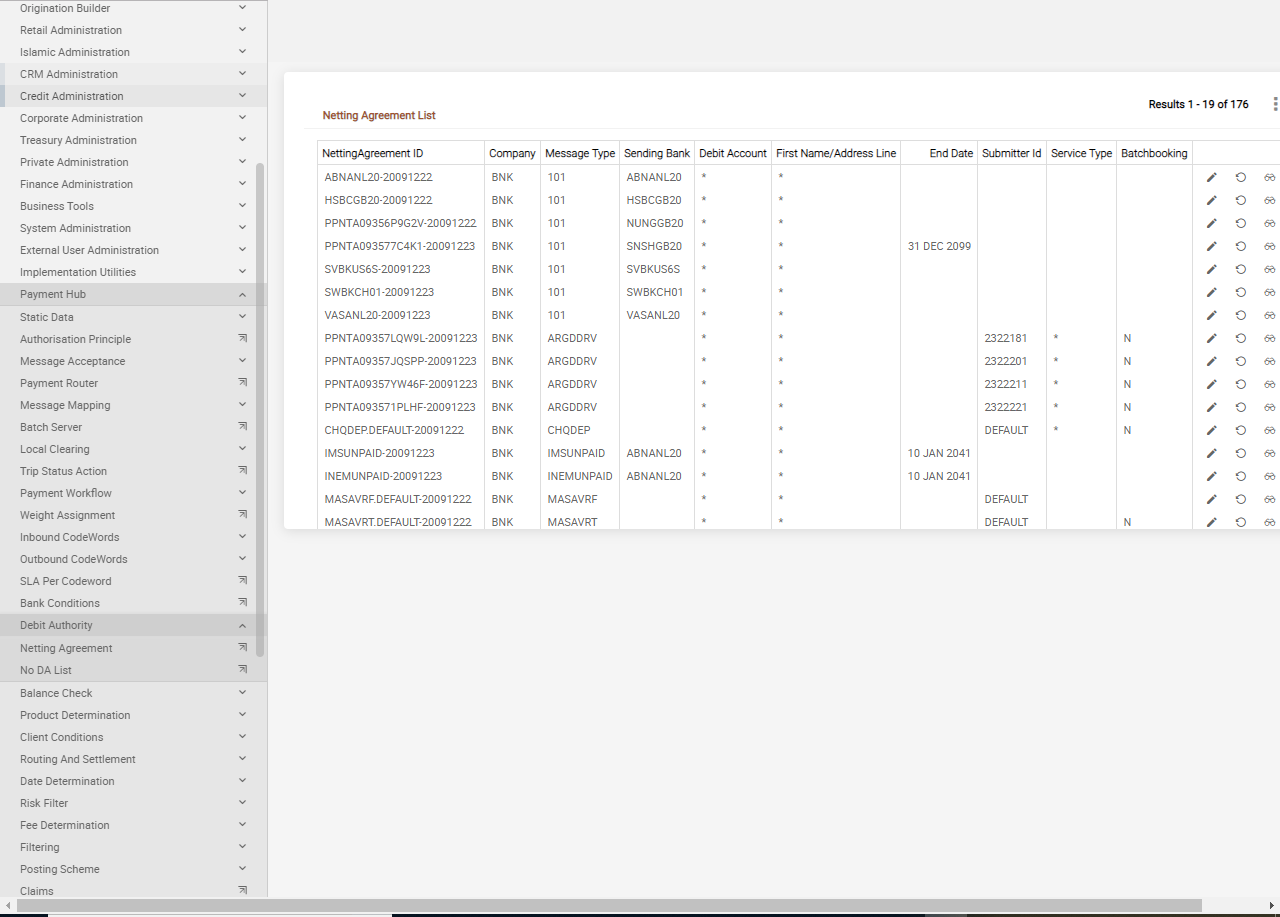Expand the Treasury Administration menu
1280x917 pixels.
[x=242, y=140]
